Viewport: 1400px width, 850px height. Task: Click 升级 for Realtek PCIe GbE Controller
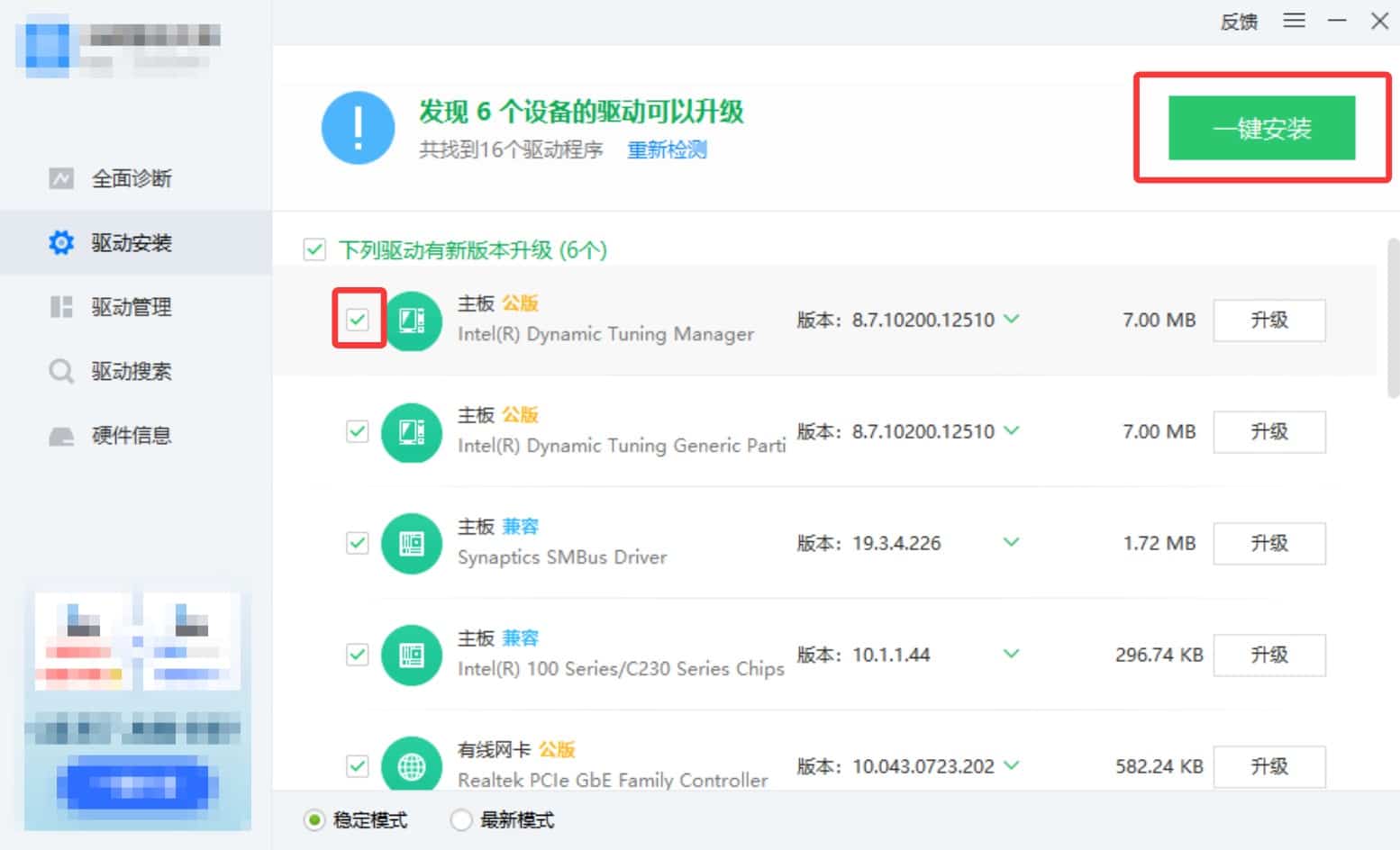coord(1268,766)
